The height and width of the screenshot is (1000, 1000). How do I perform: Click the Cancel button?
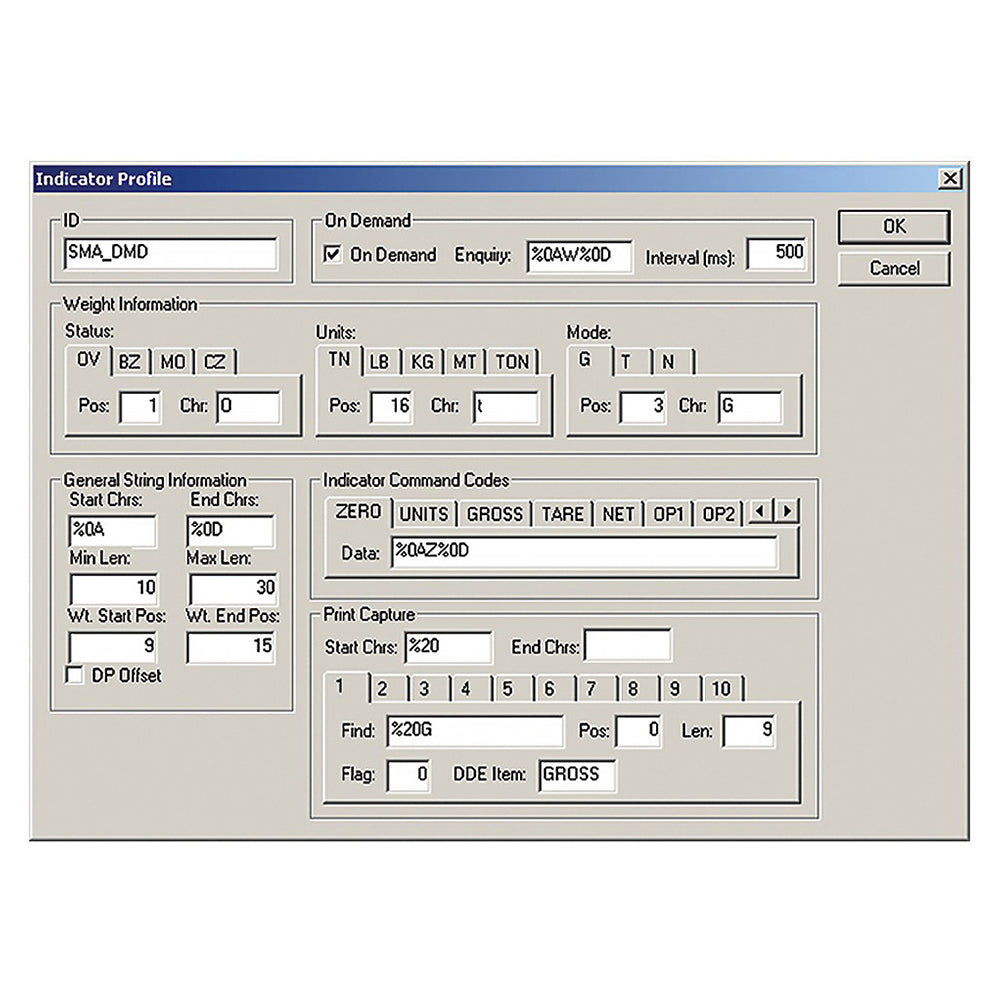pyautogui.click(x=893, y=268)
